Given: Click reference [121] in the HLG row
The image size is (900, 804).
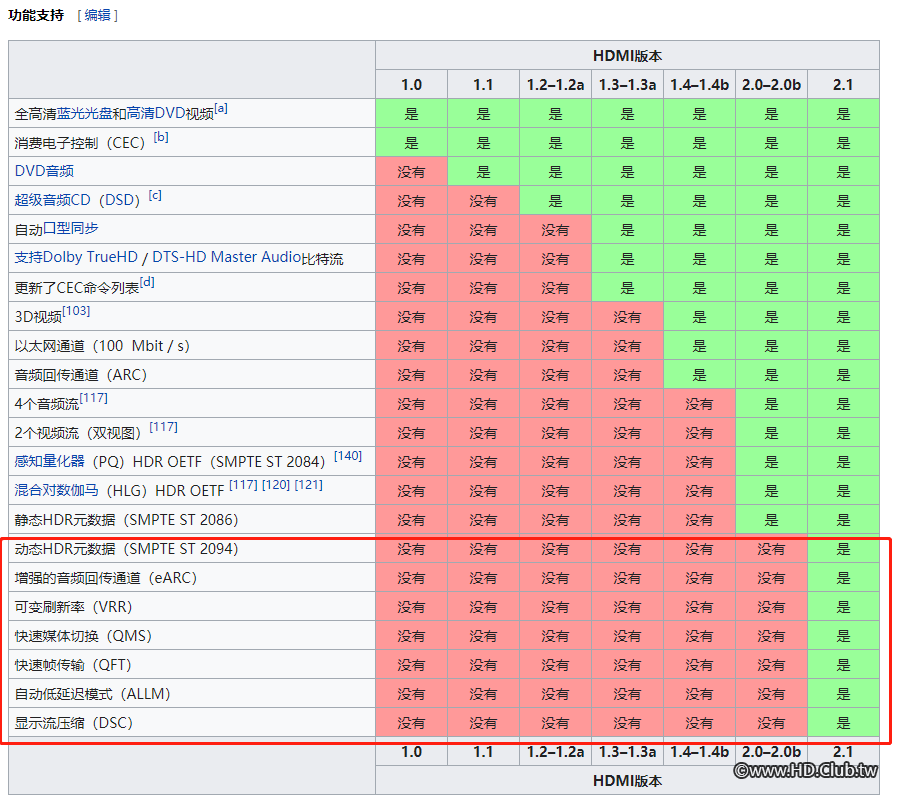Looking at the screenshot, I should [309, 485].
